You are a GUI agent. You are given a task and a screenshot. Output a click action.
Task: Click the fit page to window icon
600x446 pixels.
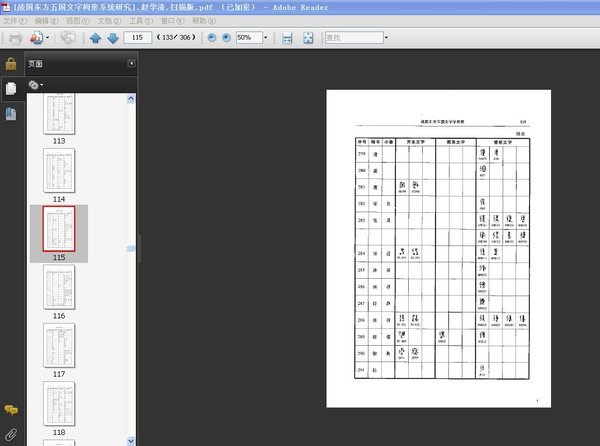(x=308, y=38)
